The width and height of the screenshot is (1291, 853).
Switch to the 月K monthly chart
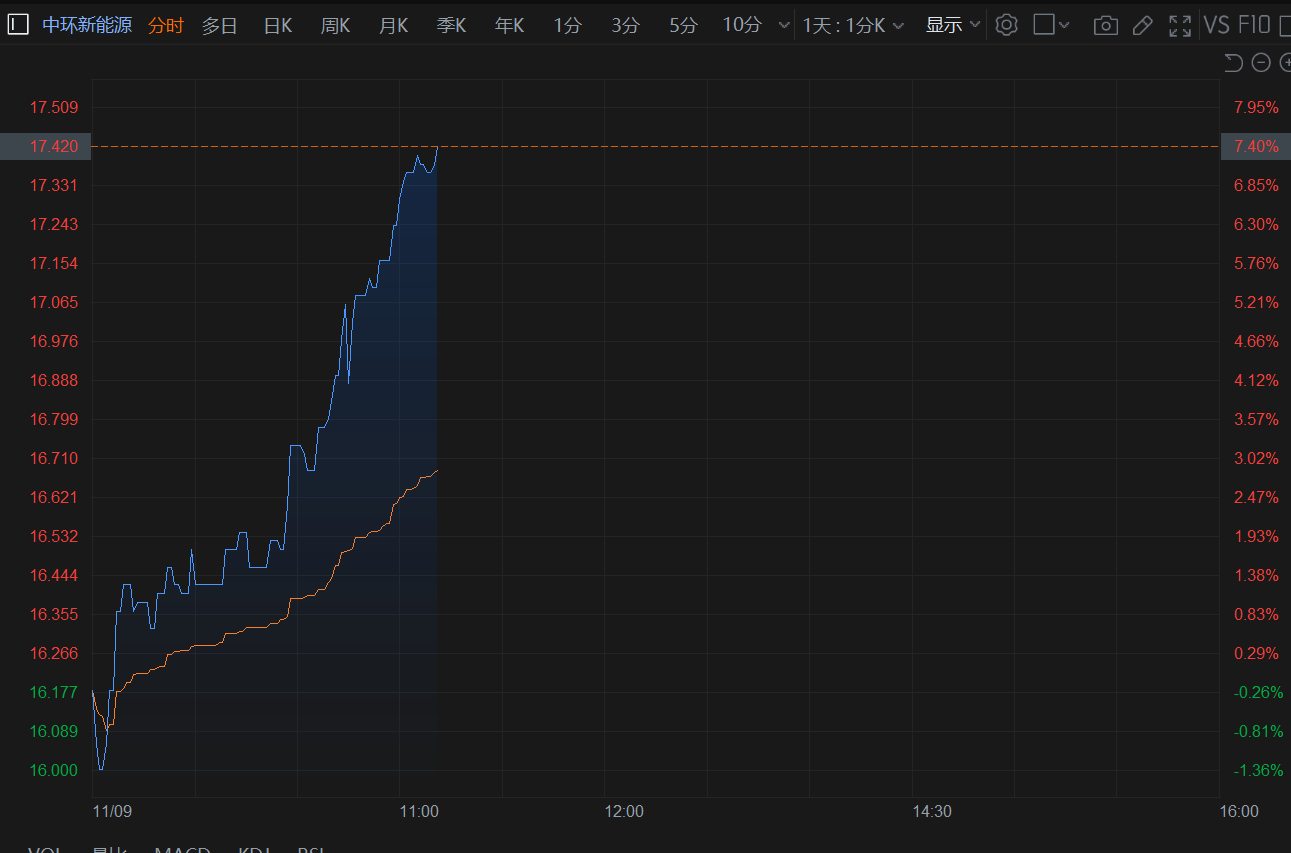pos(393,25)
